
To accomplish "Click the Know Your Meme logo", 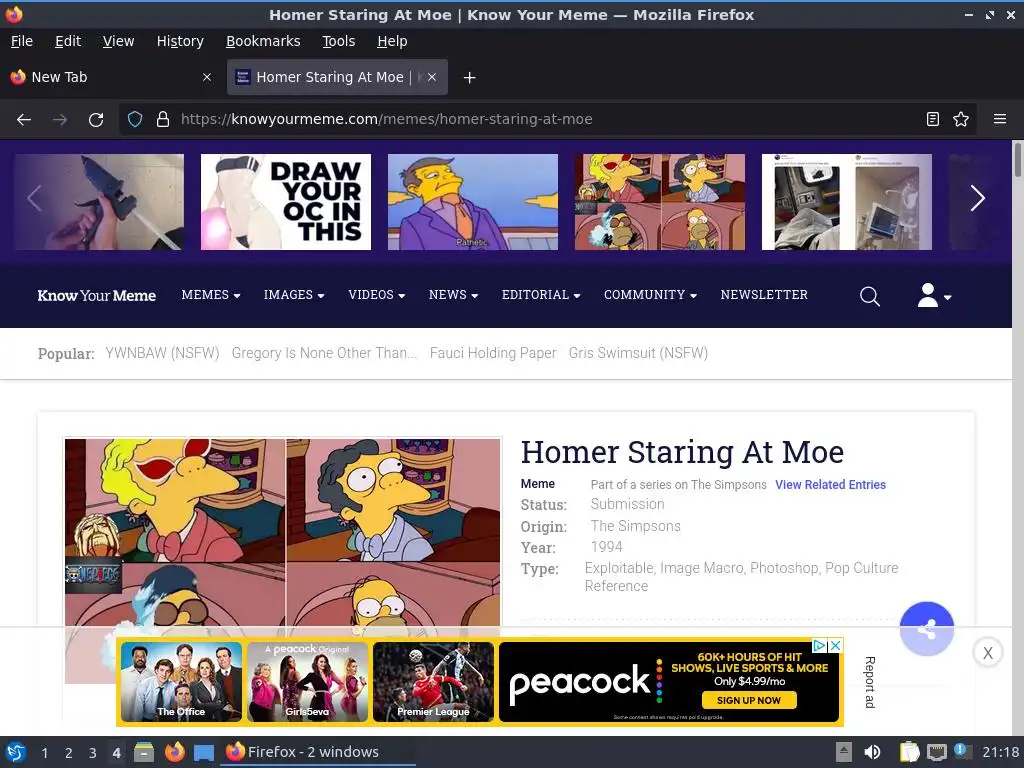I will pos(97,296).
